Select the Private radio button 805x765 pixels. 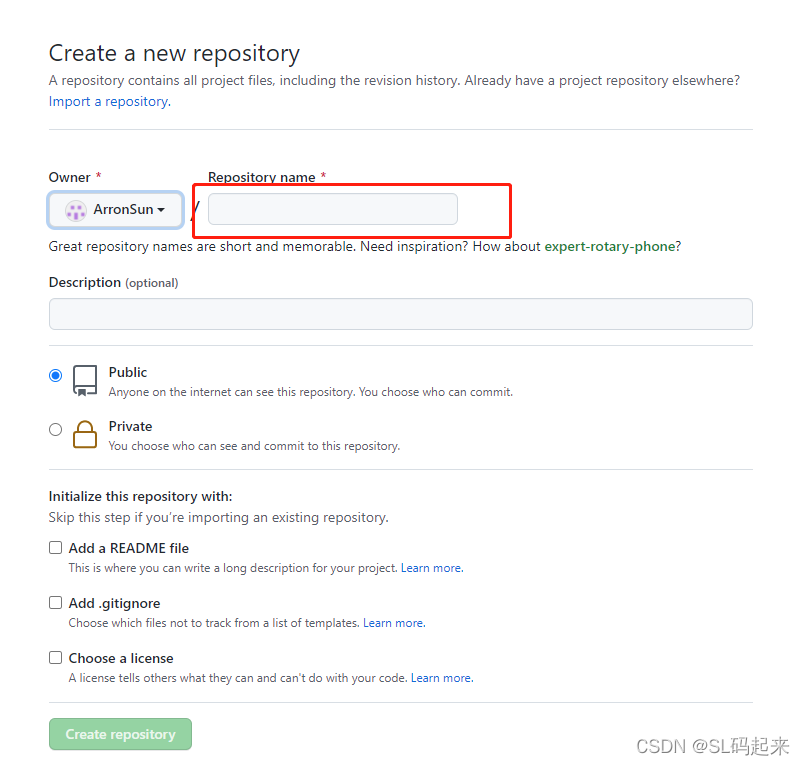[55, 430]
